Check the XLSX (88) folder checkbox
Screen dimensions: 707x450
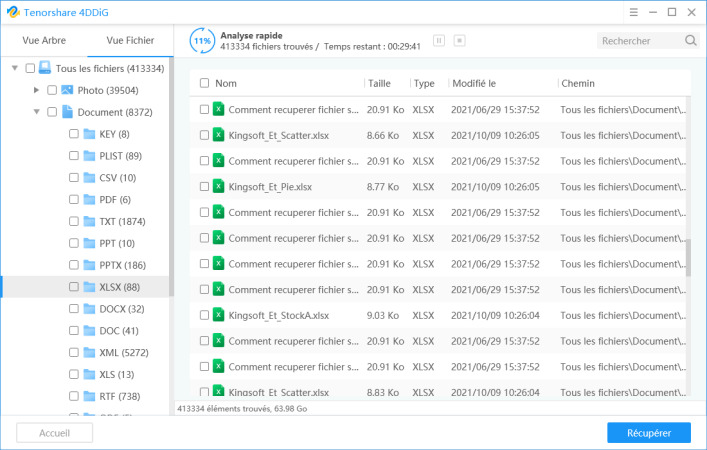[x=73, y=287]
